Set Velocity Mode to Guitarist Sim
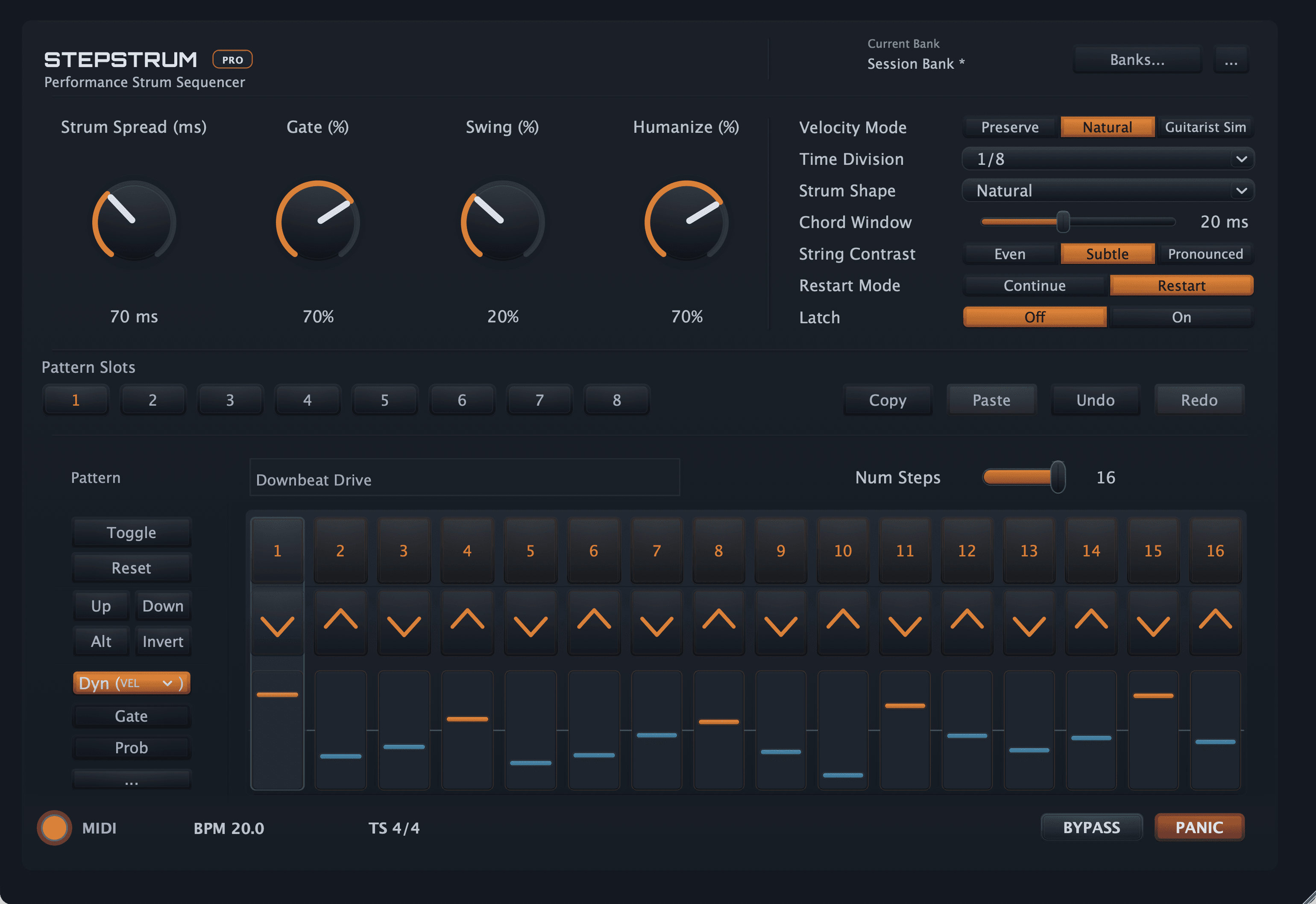The height and width of the screenshot is (904, 1316). point(1205,127)
